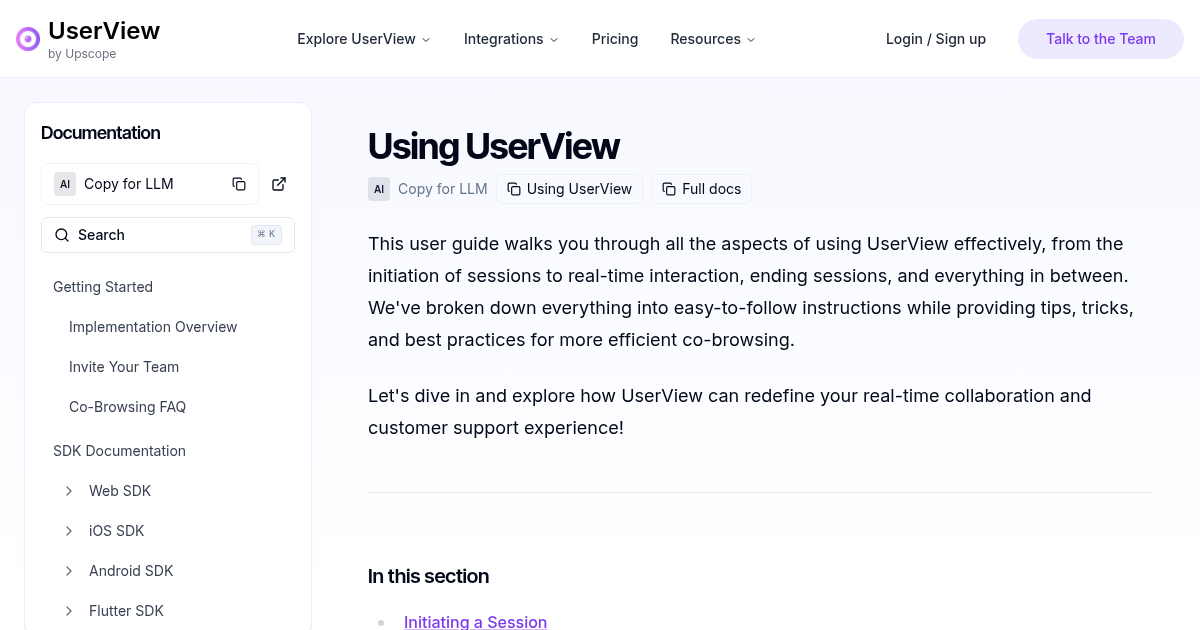Click the AI badge in sidebar Copy for LLM
Image resolution: width=1200 pixels, height=630 pixels.
pos(65,184)
